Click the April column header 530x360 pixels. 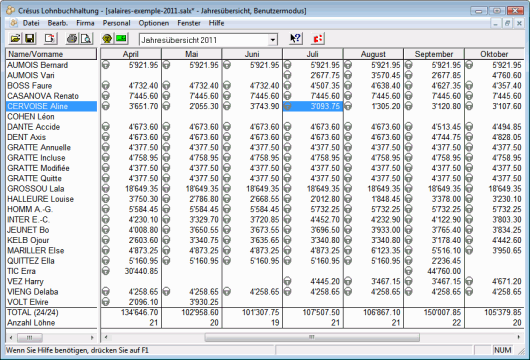point(131,54)
